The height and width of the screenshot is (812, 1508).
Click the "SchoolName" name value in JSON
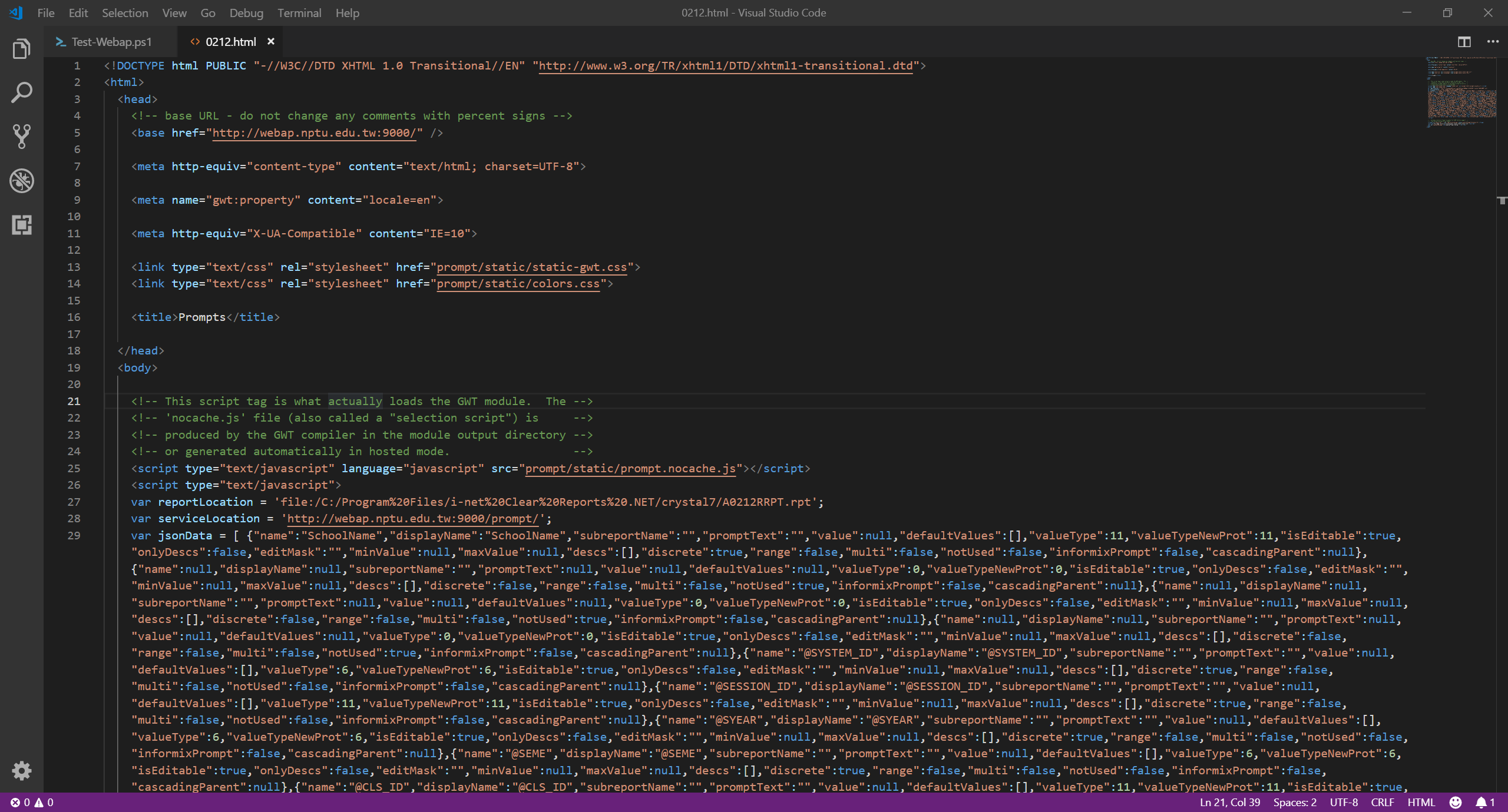[x=342, y=536]
